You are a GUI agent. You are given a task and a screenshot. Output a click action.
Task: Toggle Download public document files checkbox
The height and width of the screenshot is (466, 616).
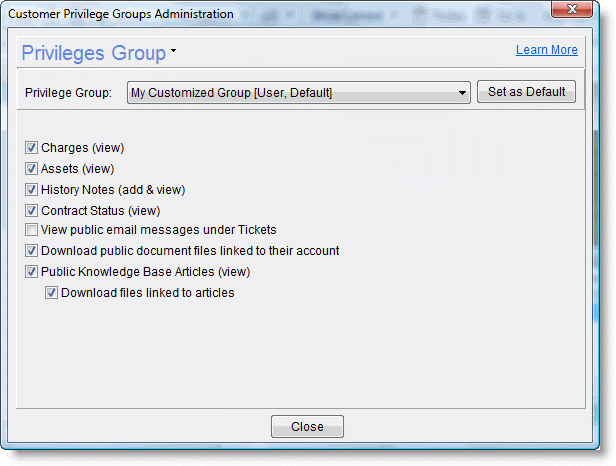(x=31, y=251)
